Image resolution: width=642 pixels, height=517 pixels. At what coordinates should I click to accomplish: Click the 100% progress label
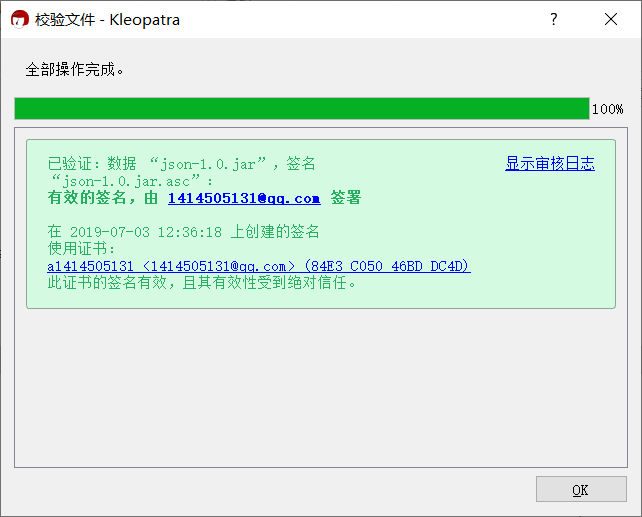[x=608, y=109]
